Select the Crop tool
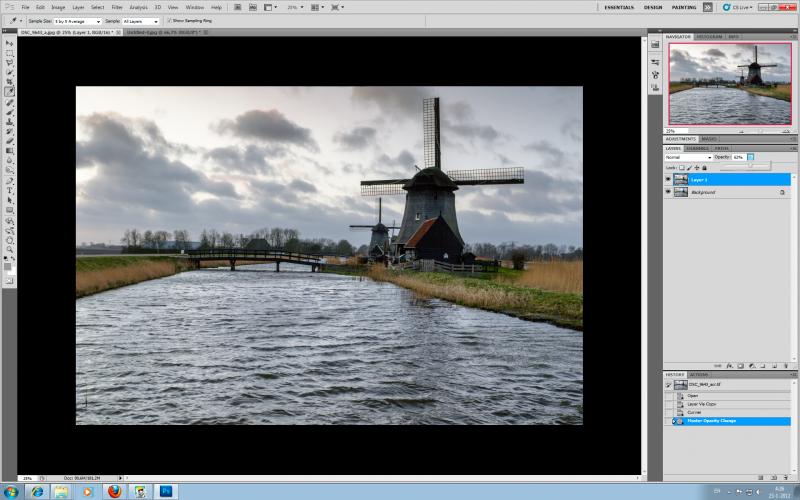This screenshot has width=800, height=500. point(9,82)
